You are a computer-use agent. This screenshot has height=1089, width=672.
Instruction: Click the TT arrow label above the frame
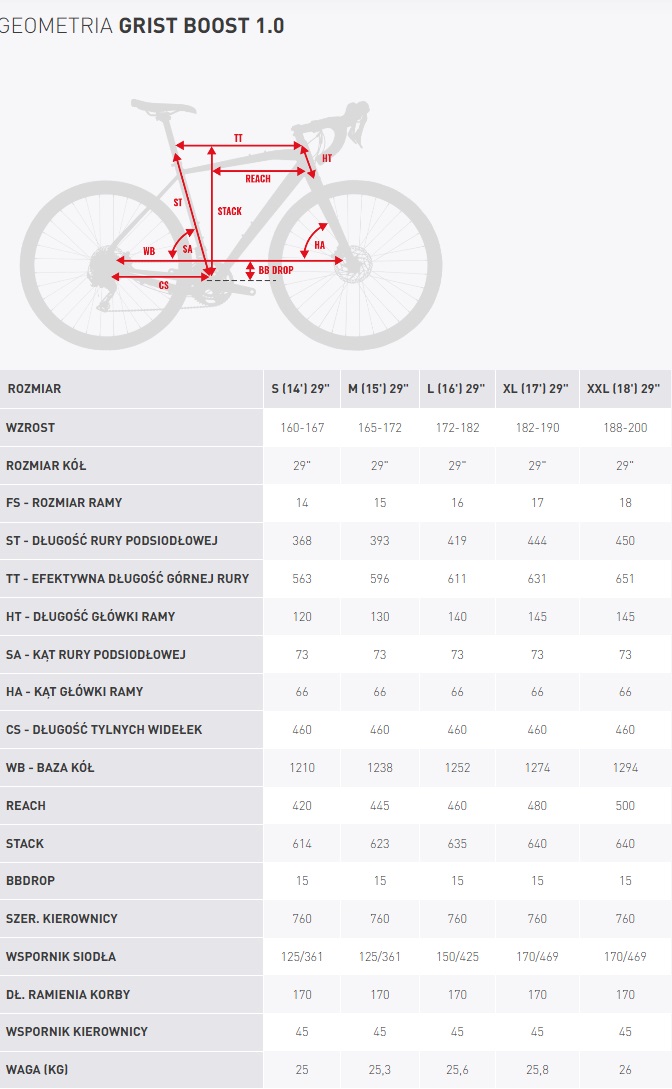pyautogui.click(x=238, y=138)
